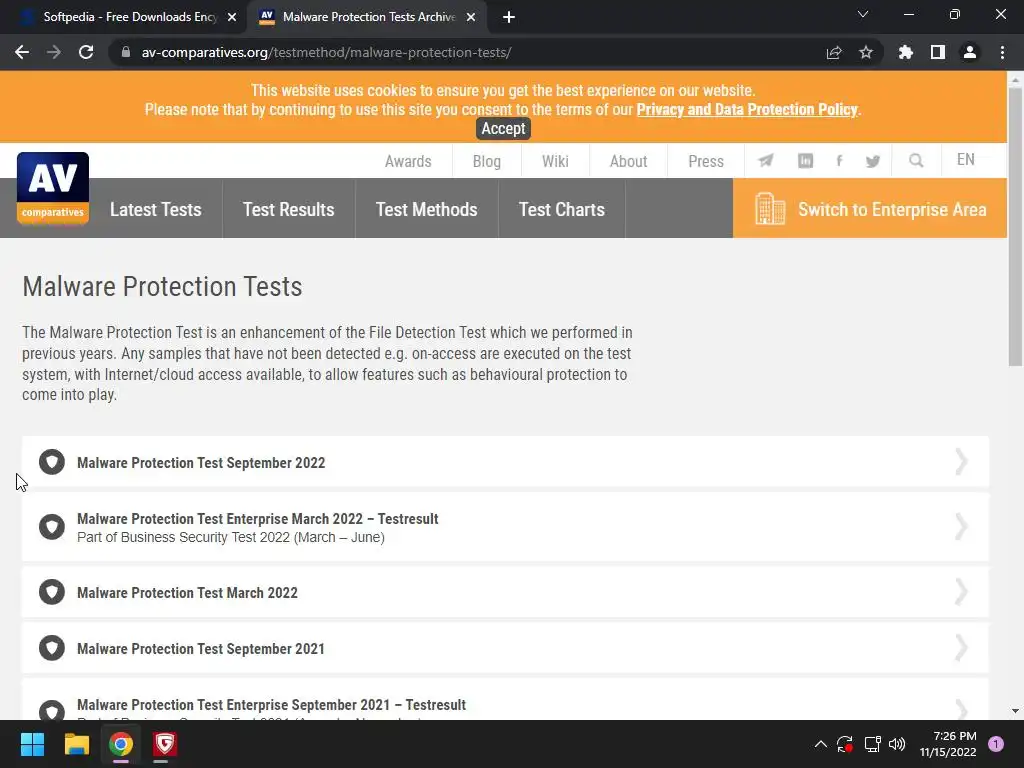The image size is (1024, 768).
Task: Open the Chrome profile avatar
Action: pos(970,52)
